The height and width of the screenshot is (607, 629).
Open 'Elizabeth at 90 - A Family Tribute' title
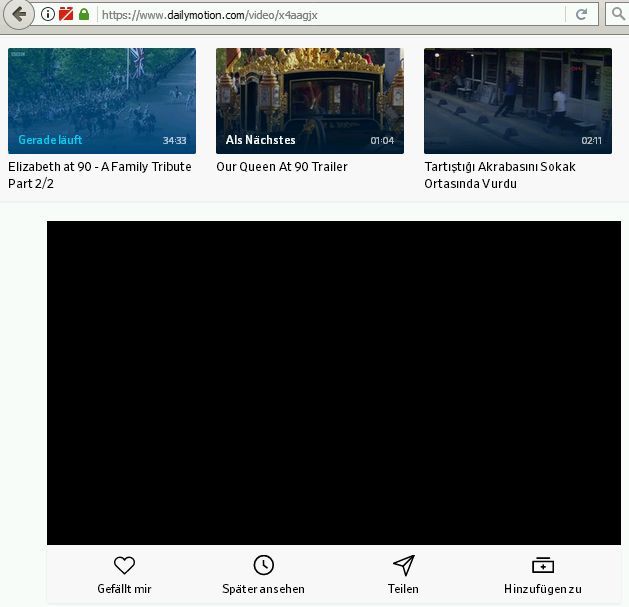[100, 175]
